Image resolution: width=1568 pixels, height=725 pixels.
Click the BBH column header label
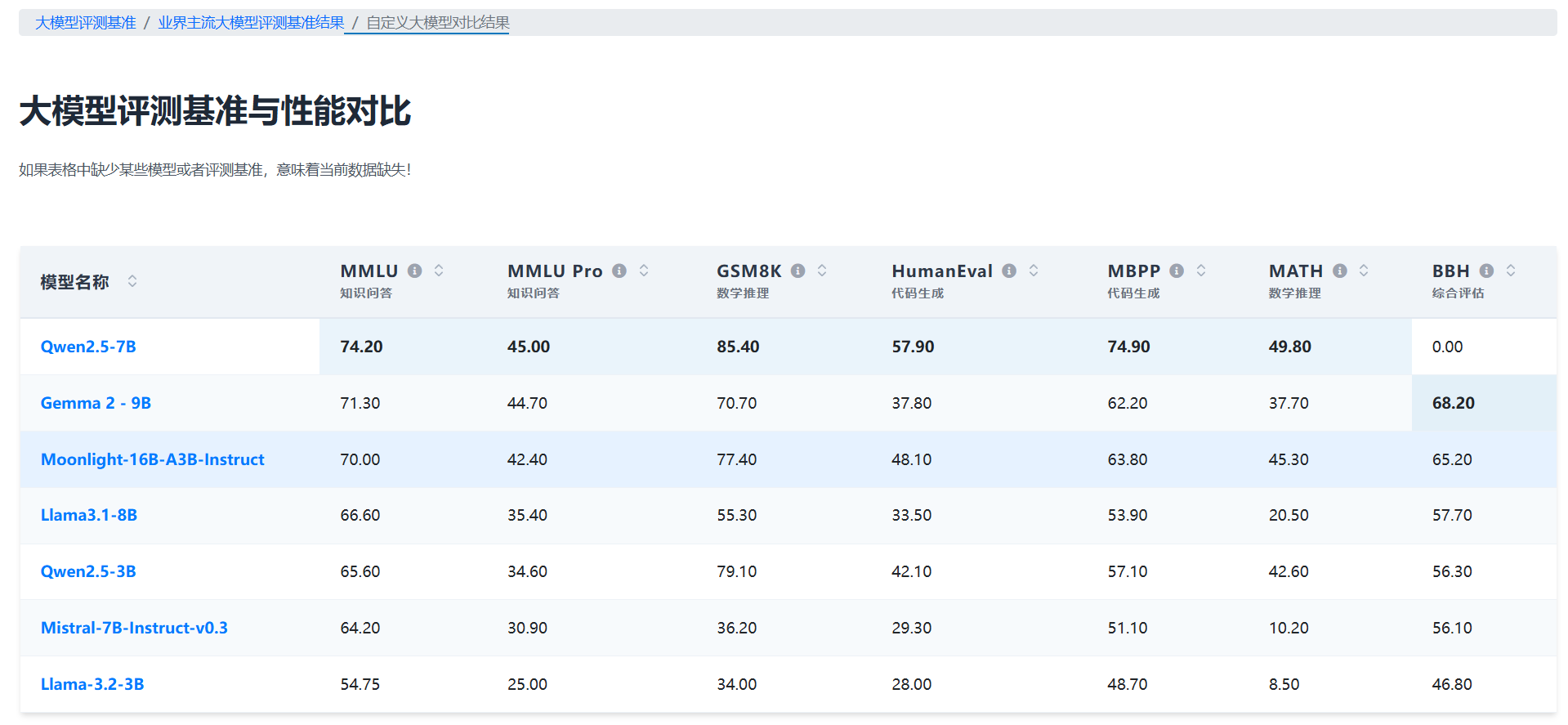pyautogui.click(x=1451, y=271)
